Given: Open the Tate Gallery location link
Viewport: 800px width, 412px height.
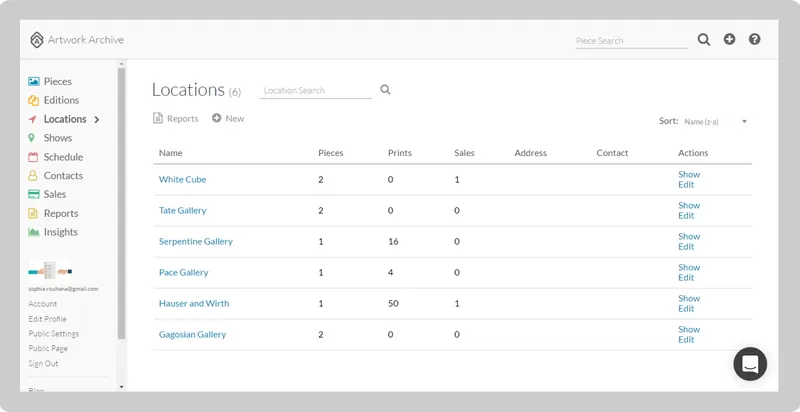Looking at the screenshot, I should [183, 211].
